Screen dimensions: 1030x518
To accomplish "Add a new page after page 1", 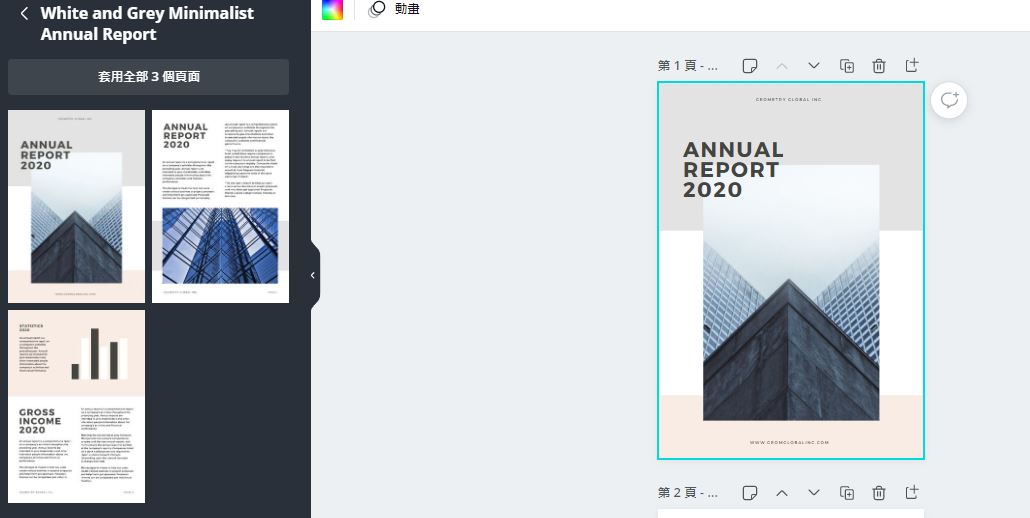I will click(912, 66).
